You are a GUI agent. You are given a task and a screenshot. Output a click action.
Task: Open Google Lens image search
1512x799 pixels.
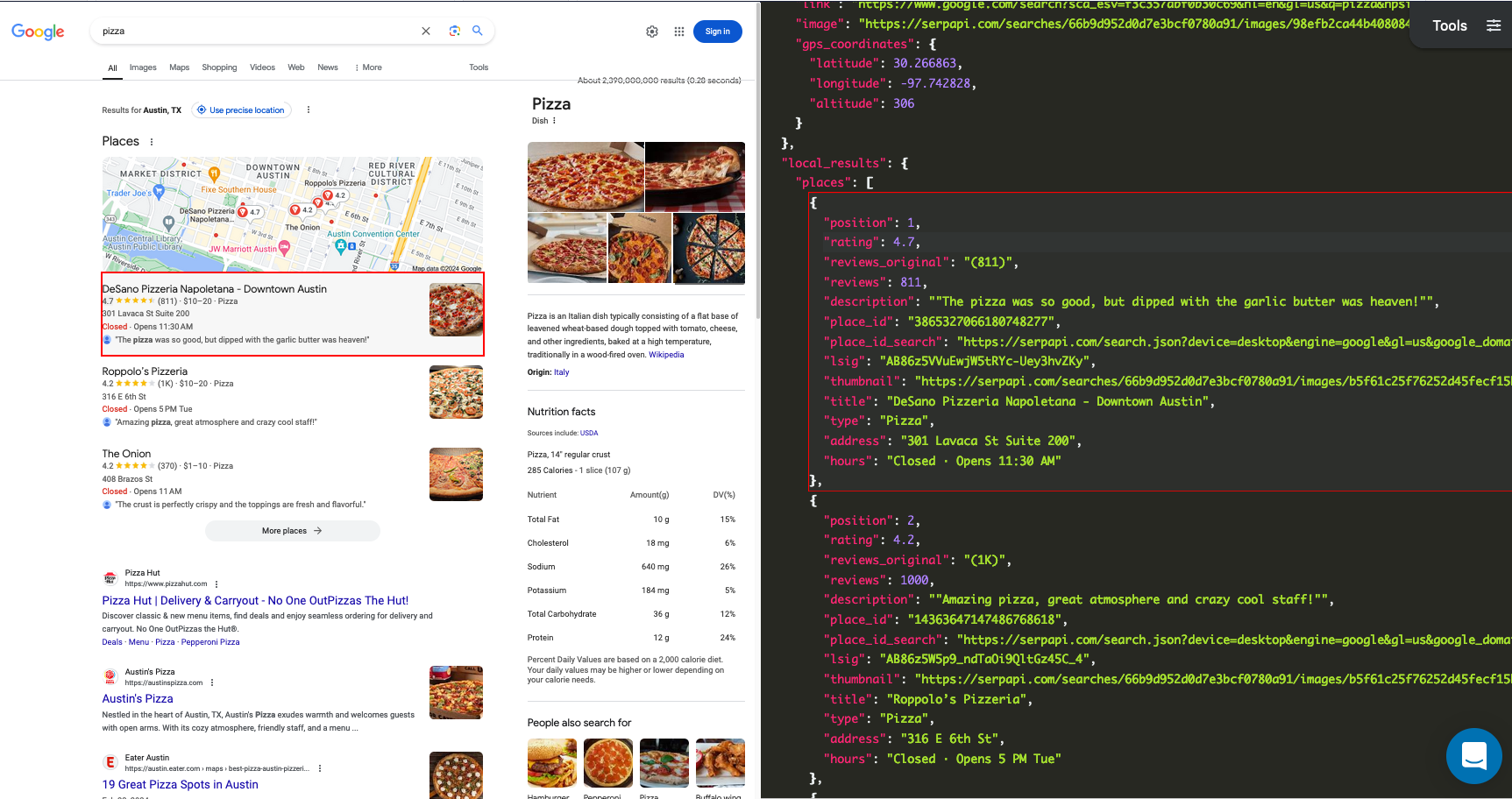pos(454,31)
